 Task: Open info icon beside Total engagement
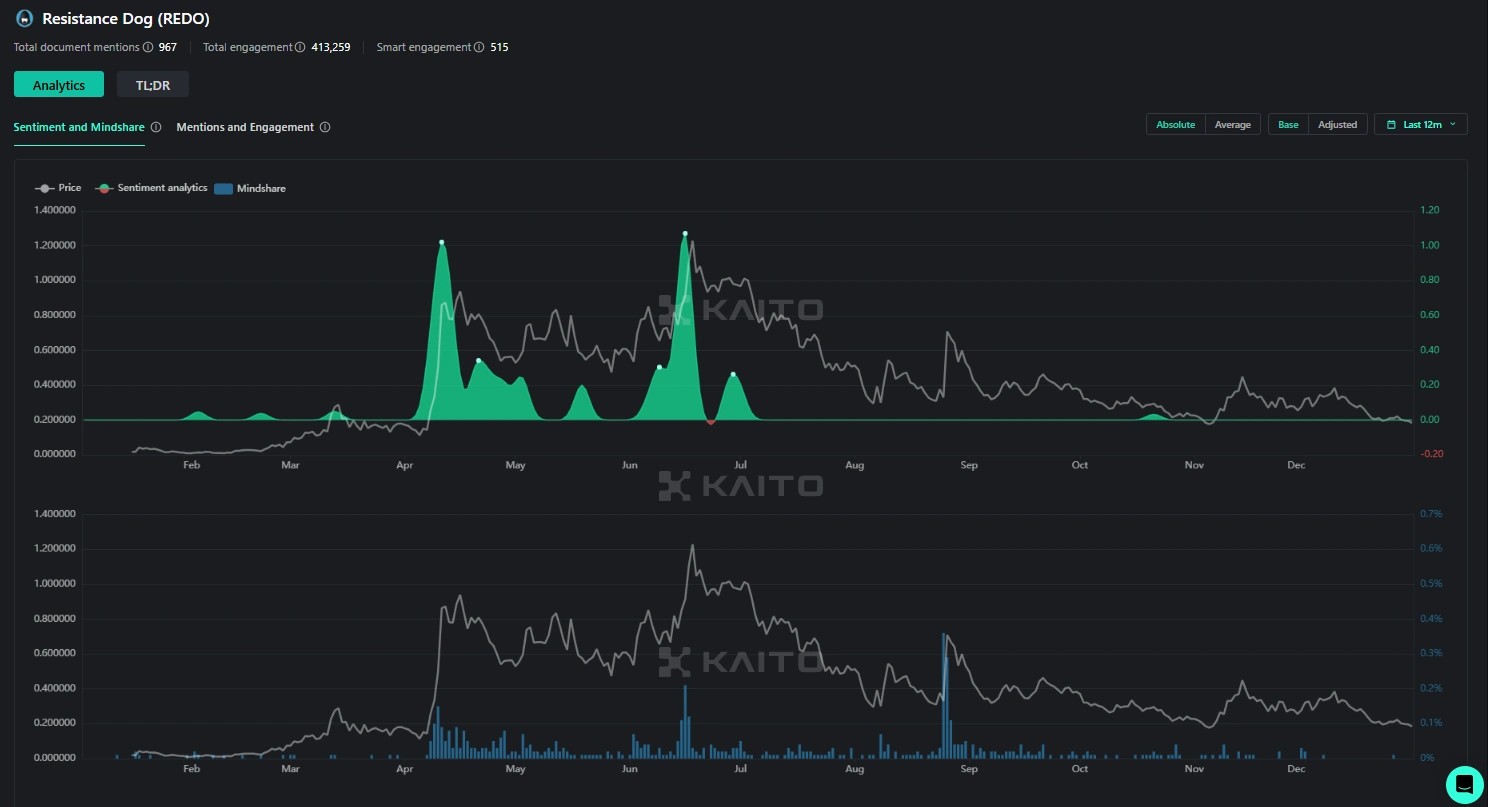tap(300, 47)
